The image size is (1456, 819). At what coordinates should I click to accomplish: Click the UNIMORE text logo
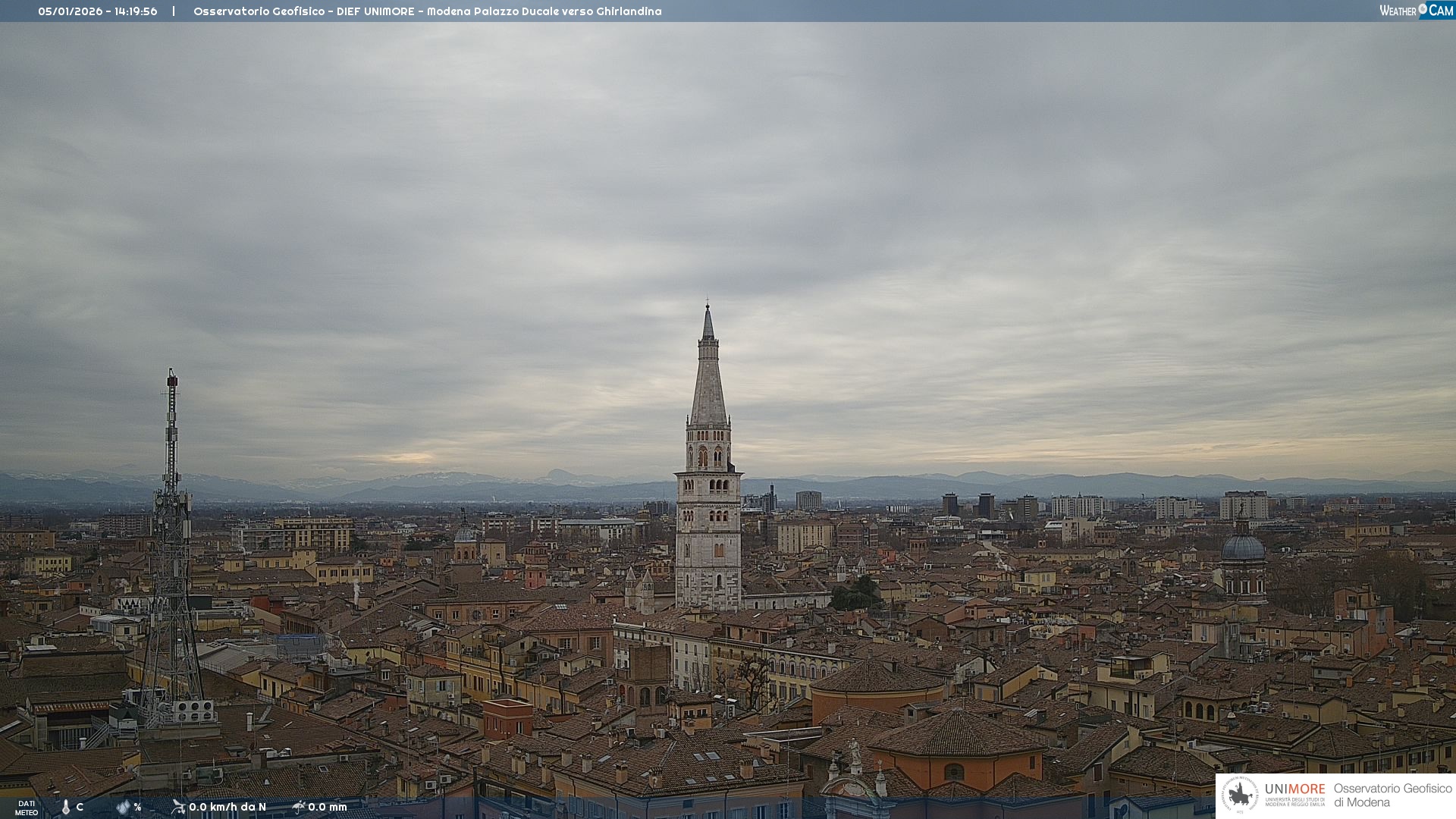click(x=1295, y=789)
